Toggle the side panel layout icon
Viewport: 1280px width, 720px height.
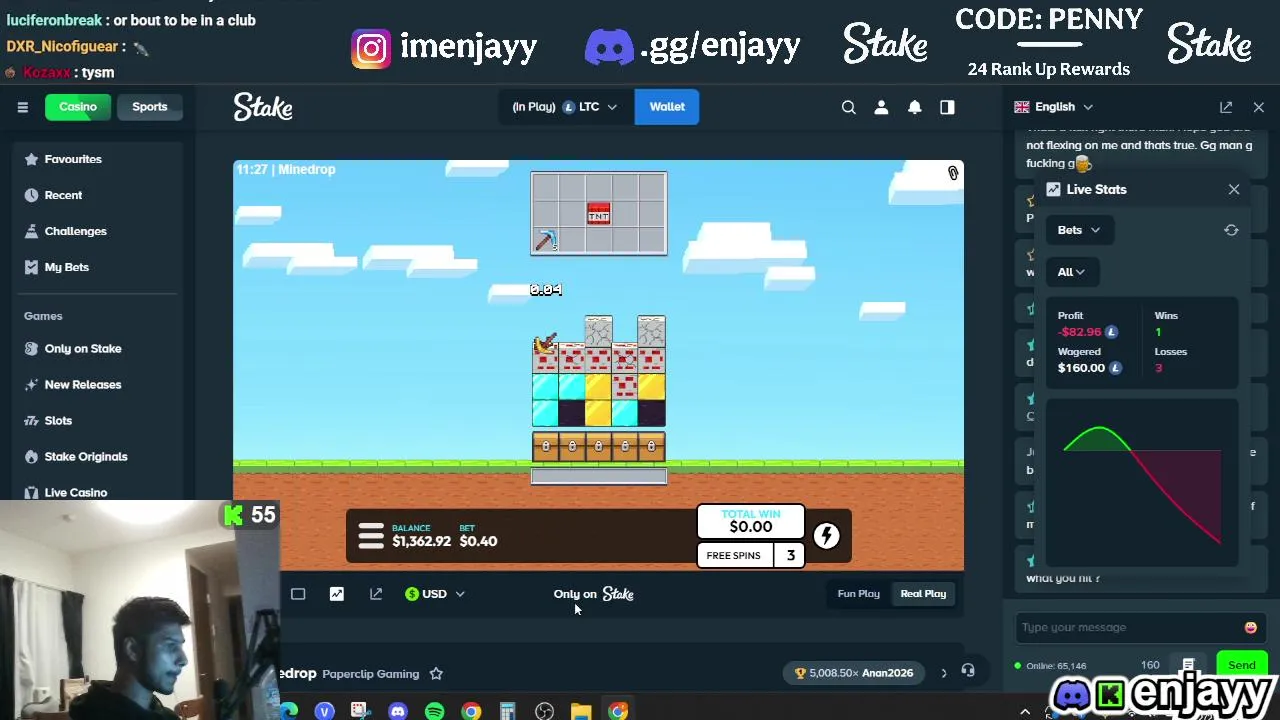pyautogui.click(x=947, y=107)
